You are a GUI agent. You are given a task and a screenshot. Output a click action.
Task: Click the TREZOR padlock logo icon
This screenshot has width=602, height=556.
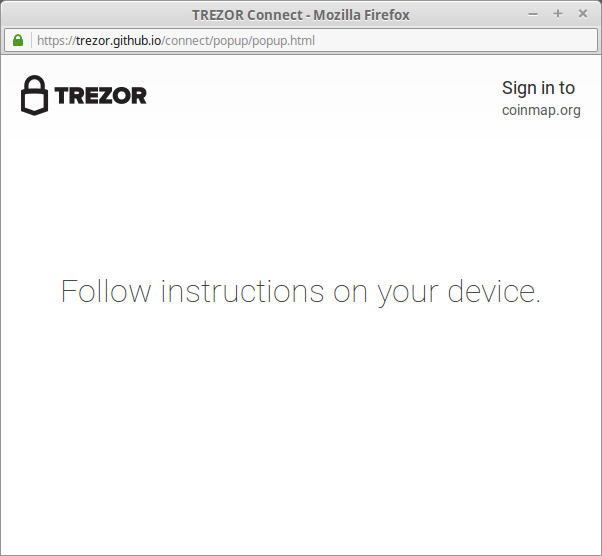pos(35,95)
